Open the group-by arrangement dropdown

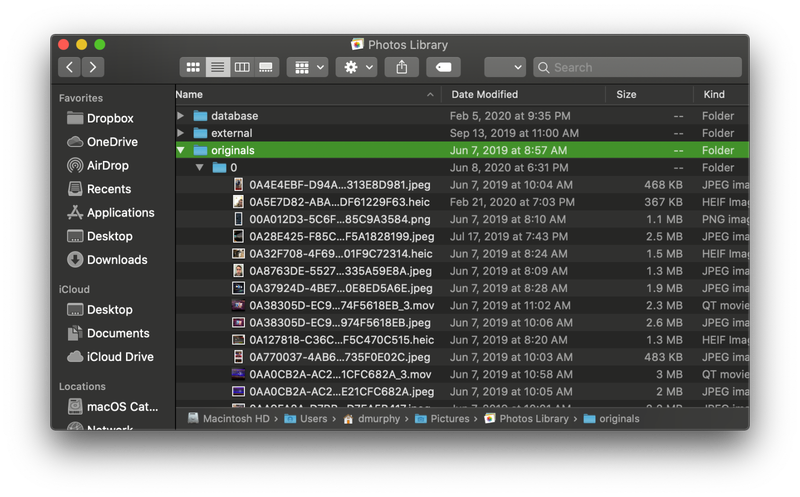coord(307,67)
